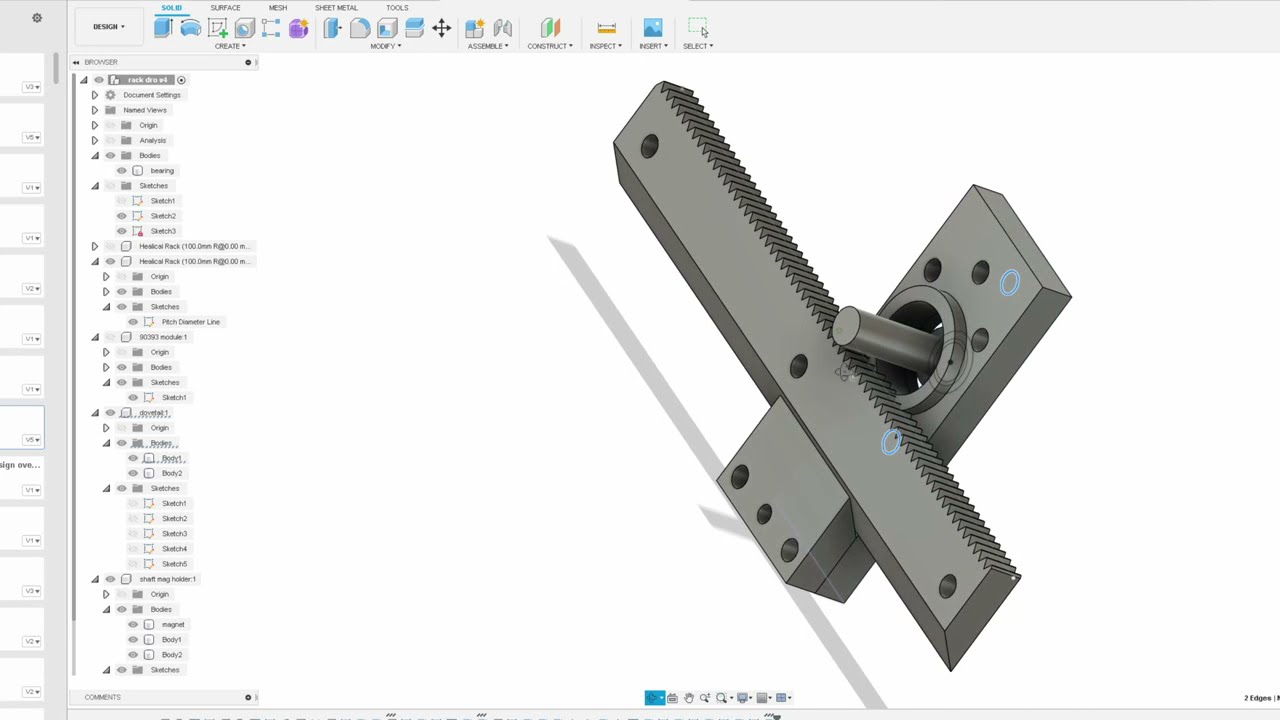Open Display Settings monitor icon
Image resolution: width=1280 pixels, height=720 pixels.
point(744,698)
